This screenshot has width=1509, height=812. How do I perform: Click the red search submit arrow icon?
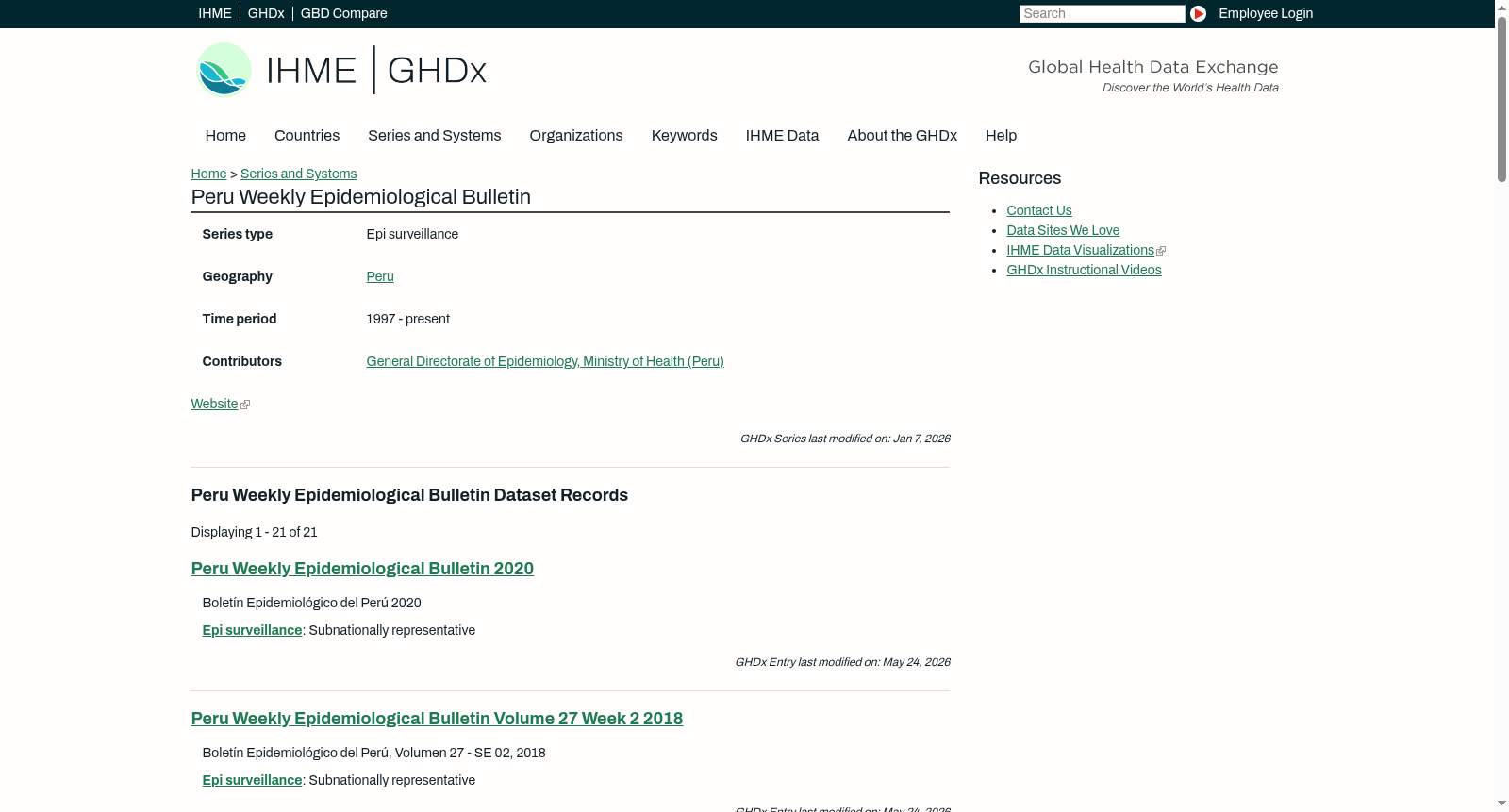(1198, 13)
